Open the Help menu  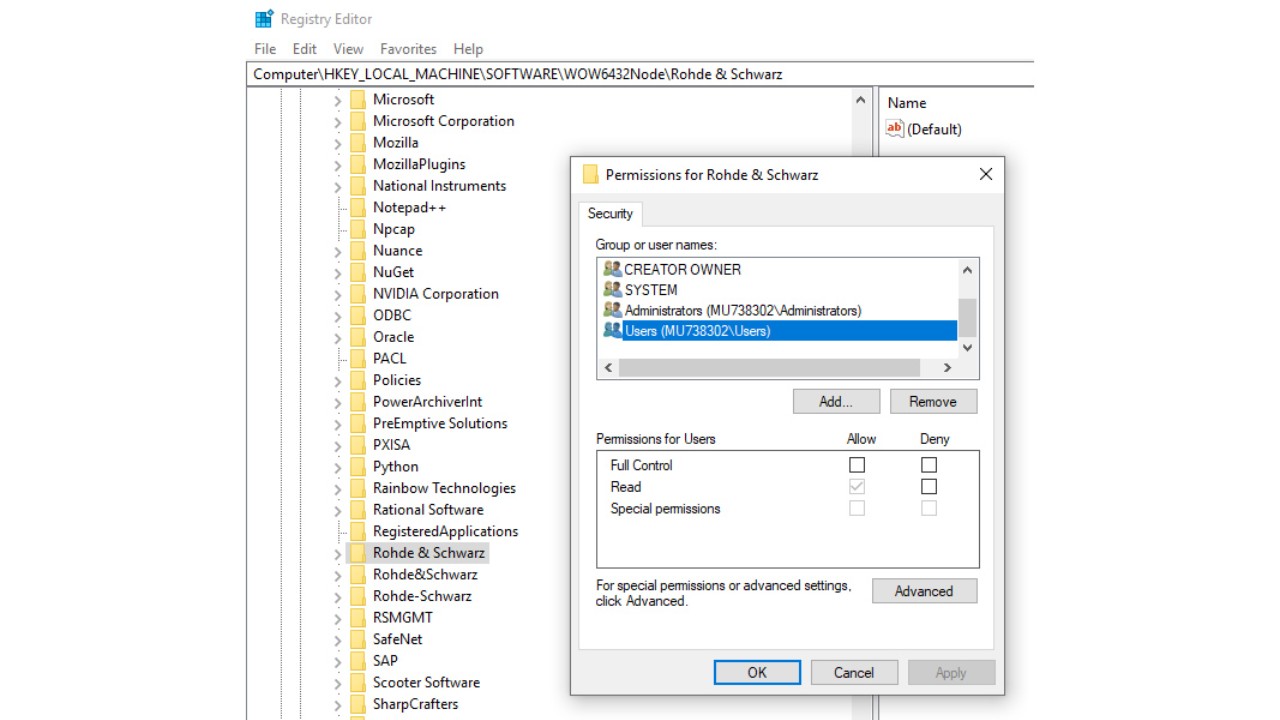pos(468,48)
